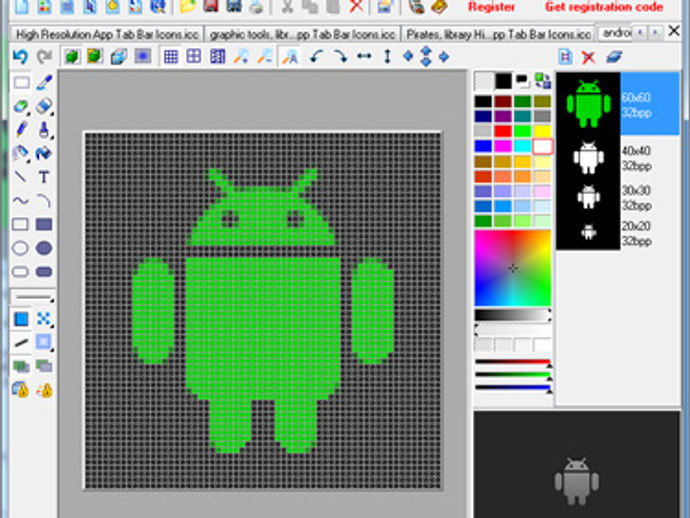Swap foreground and background colors icon
This screenshot has width=690, height=518.
click(542, 81)
